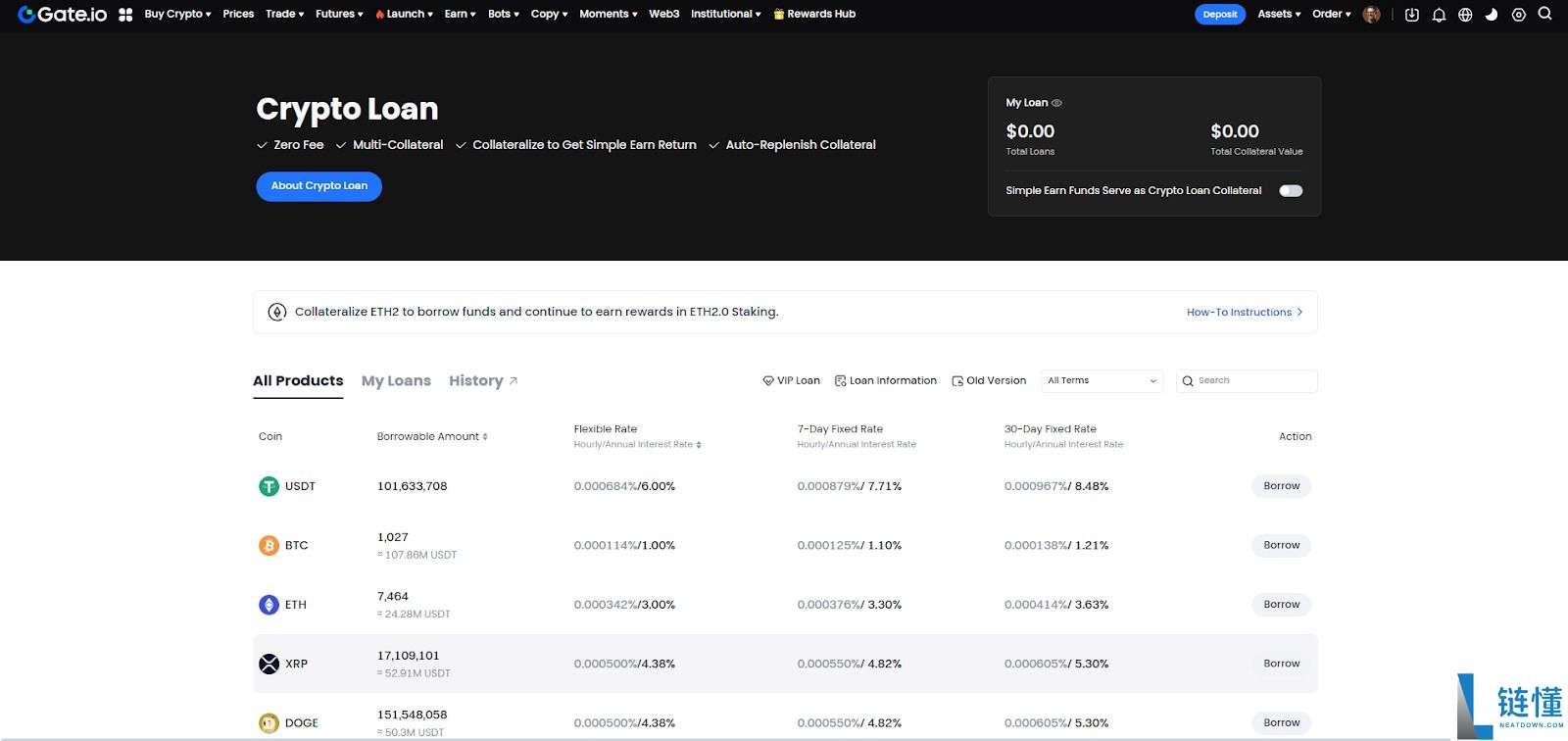The width and height of the screenshot is (1568, 741).
Task: Open the user profile avatar
Action: point(1371,15)
